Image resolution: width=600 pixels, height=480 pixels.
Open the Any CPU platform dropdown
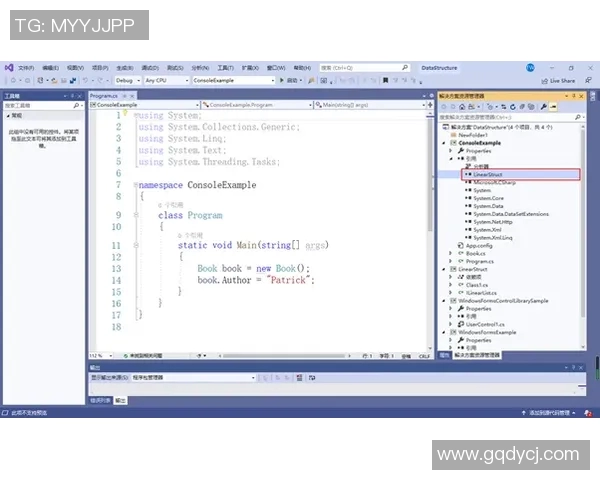(166, 80)
